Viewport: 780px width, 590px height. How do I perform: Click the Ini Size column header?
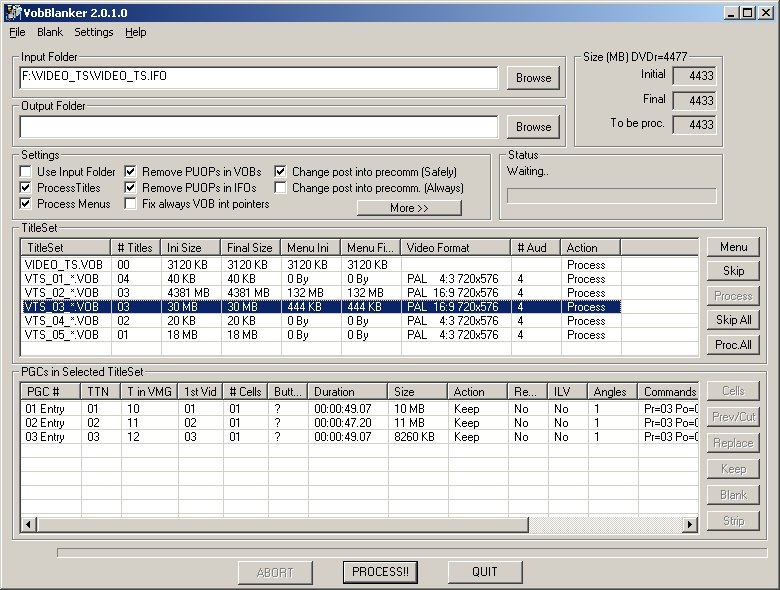pyautogui.click(x=191, y=248)
